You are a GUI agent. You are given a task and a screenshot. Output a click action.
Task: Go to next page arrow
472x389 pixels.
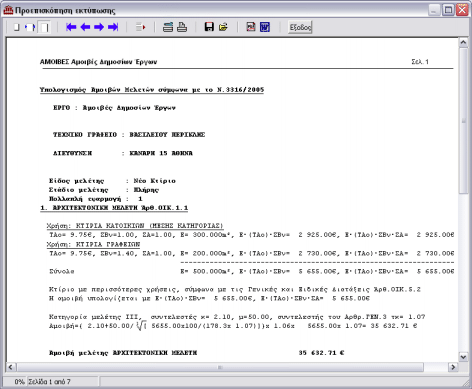(x=99, y=27)
